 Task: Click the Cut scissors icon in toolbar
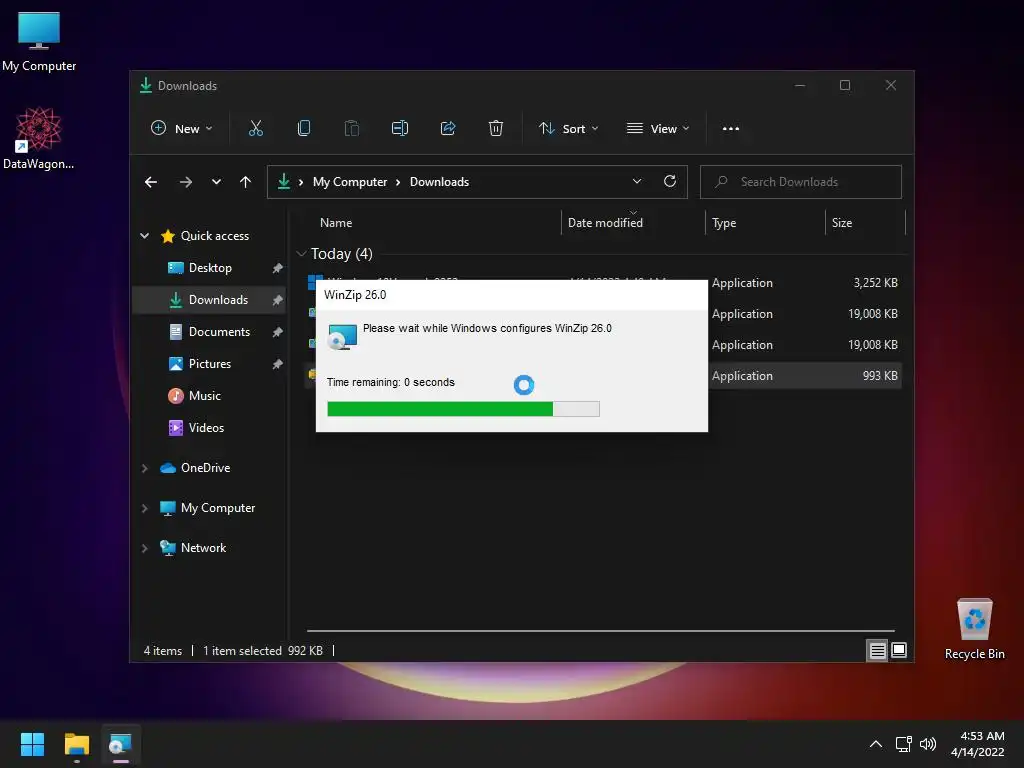click(255, 128)
